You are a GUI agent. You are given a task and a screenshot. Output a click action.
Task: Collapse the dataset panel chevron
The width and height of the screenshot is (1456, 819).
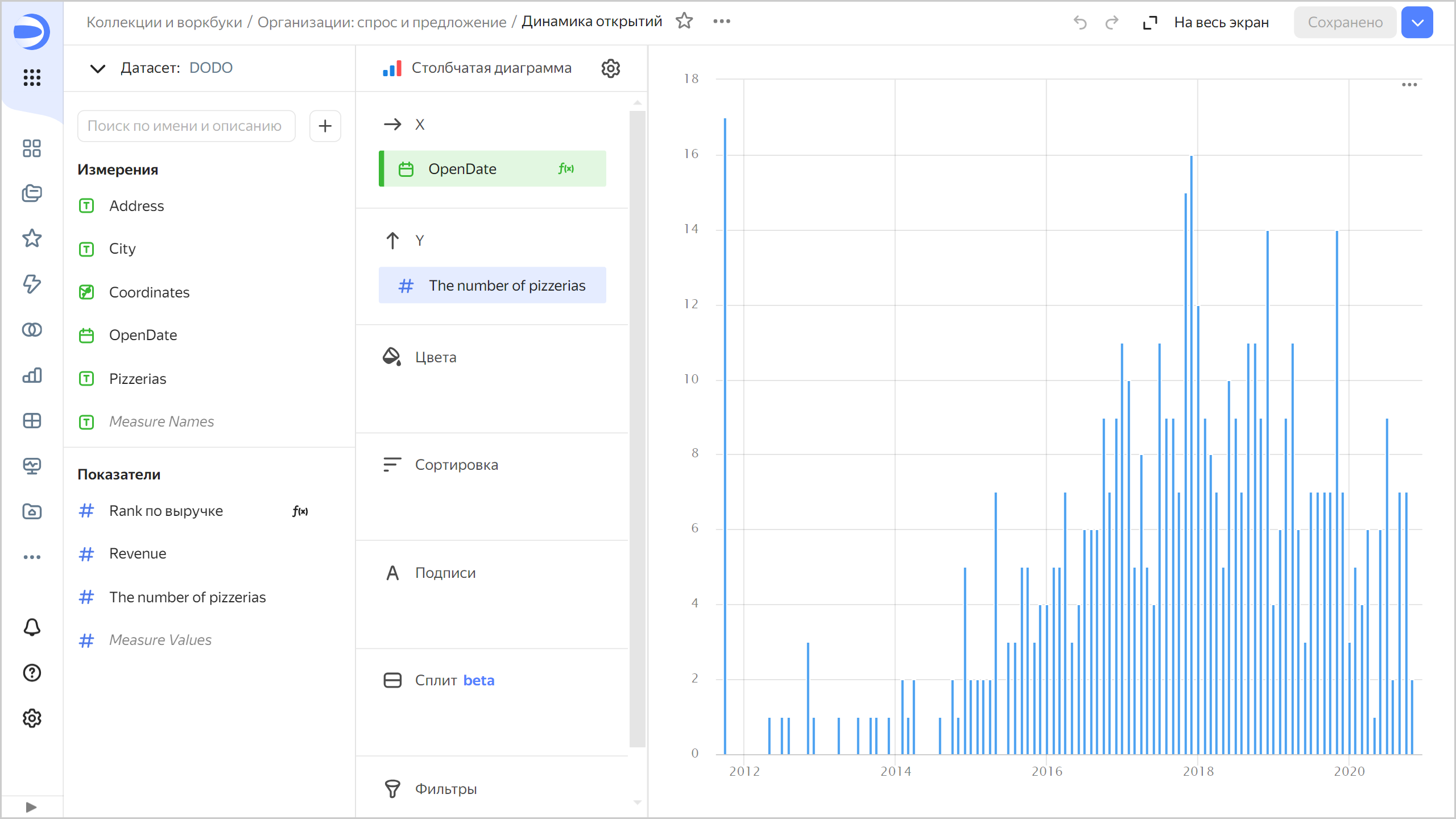(98, 68)
